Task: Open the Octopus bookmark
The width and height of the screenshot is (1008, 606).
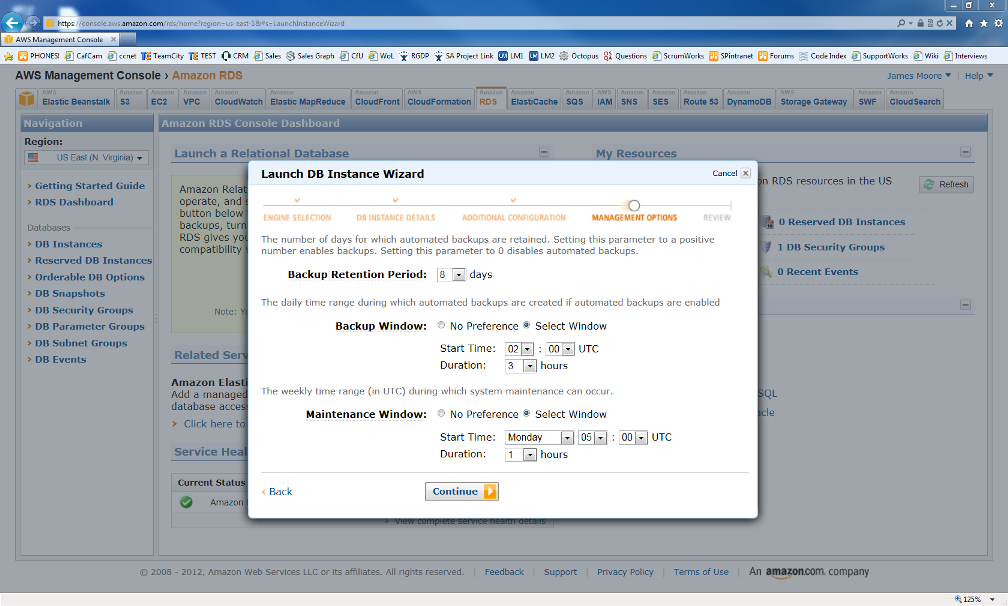Action: (579, 56)
